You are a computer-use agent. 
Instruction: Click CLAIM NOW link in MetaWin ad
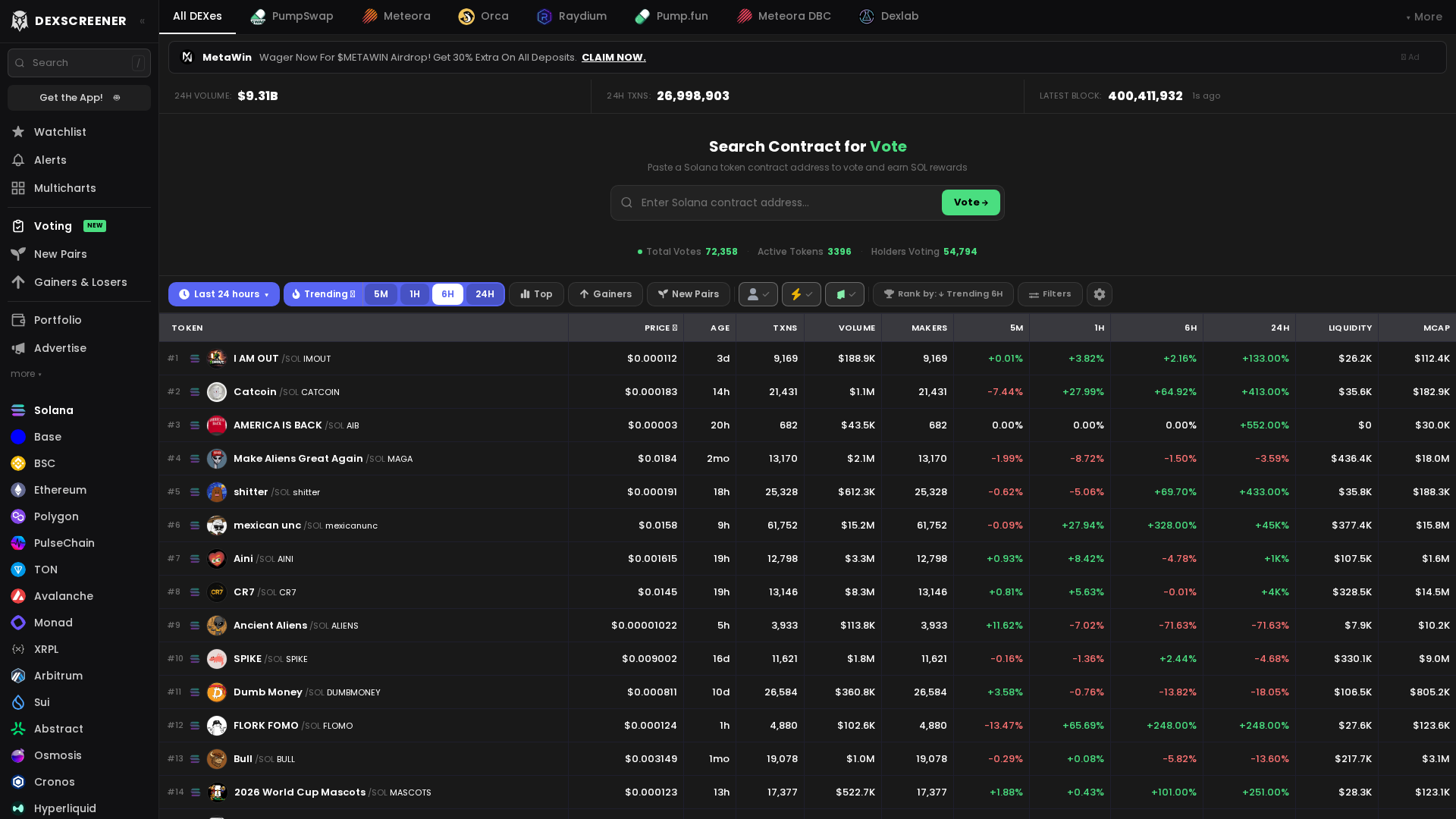[x=613, y=58]
